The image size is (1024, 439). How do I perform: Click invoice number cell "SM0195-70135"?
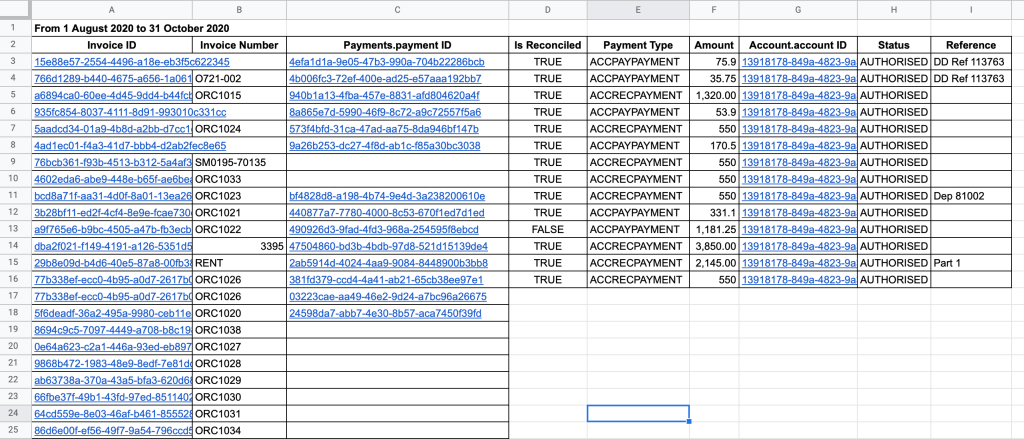(240, 163)
